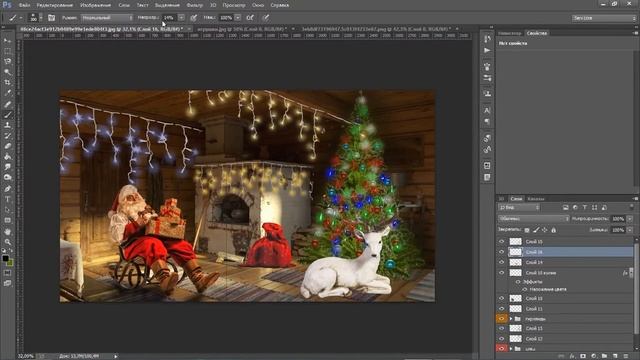Viewport: 640px width, 360px height.
Task: Select the Dodge tool
Action: [7, 178]
